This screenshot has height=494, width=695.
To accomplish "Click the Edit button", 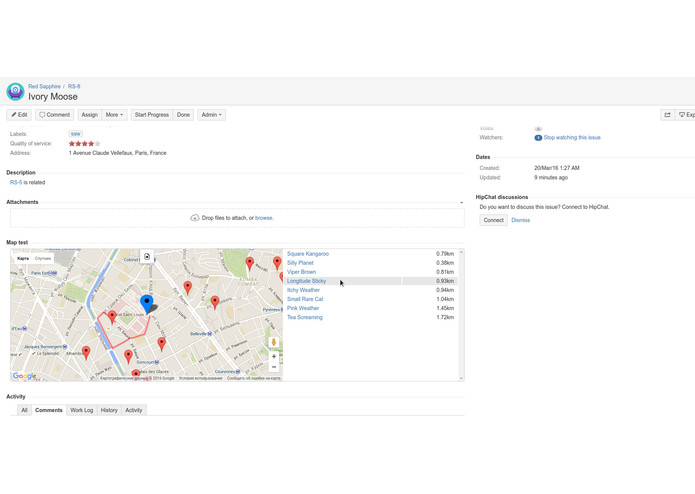I will [x=19, y=115].
